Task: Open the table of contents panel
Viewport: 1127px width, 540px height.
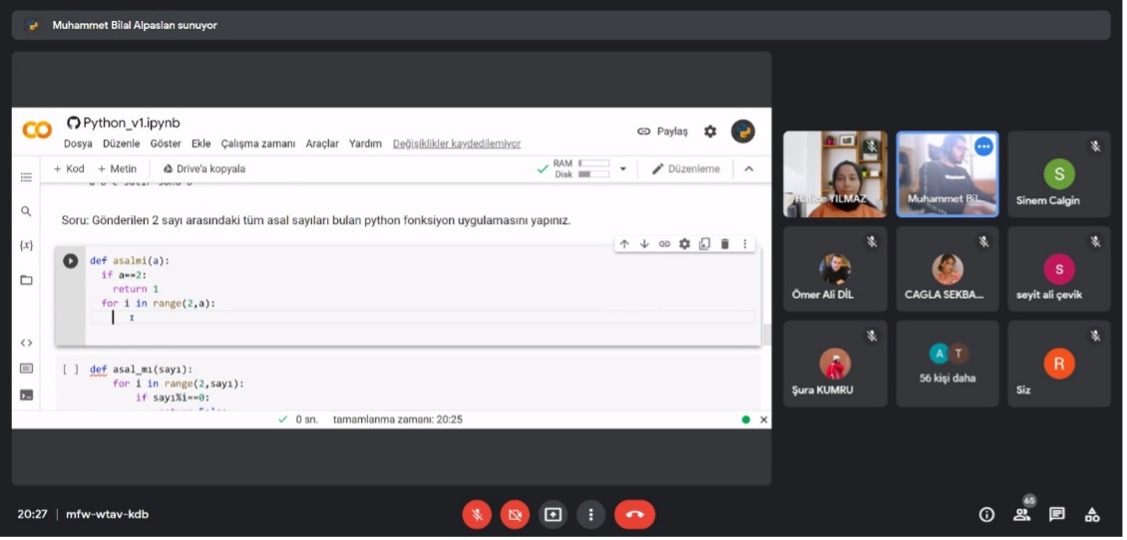Action: 27,177
